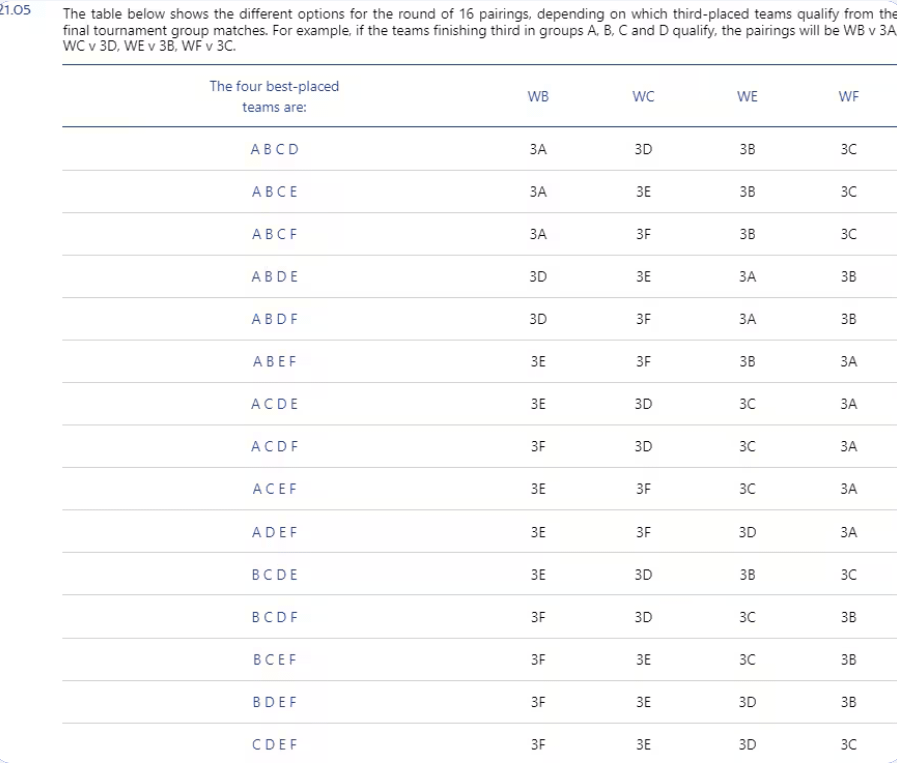Click the WC cell in the A B E F row
This screenshot has width=897, height=763.
(x=643, y=361)
